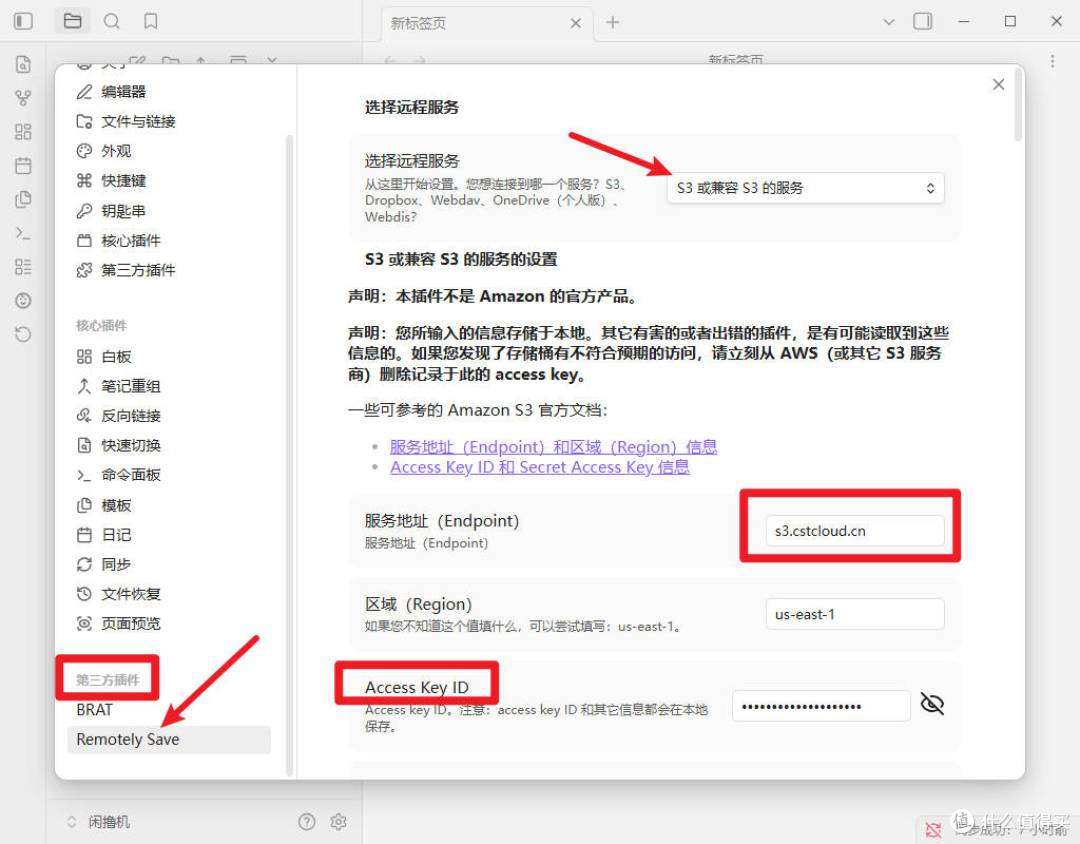Close the settings dialog
This screenshot has height=844, width=1080.
[998, 84]
